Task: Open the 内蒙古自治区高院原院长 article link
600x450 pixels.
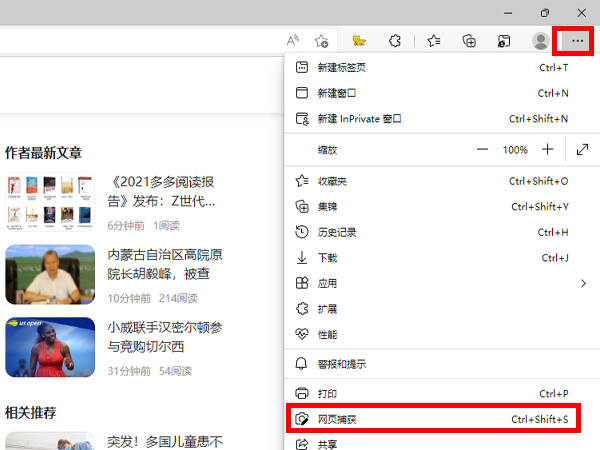Action: pyautogui.click(x=165, y=264)
